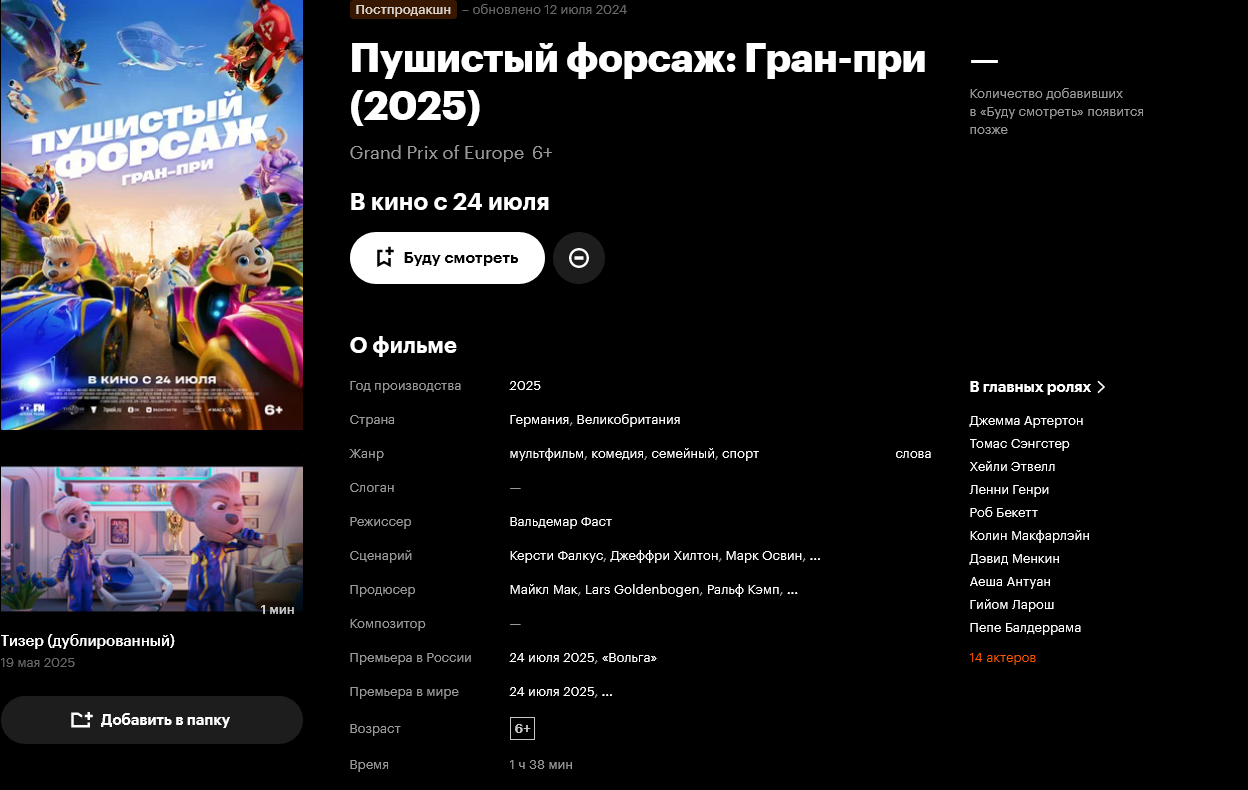The image size is (1248, 790).
Task: Click the Russian premiere date 24 июля 2025
Action: (x=552, y=658)
